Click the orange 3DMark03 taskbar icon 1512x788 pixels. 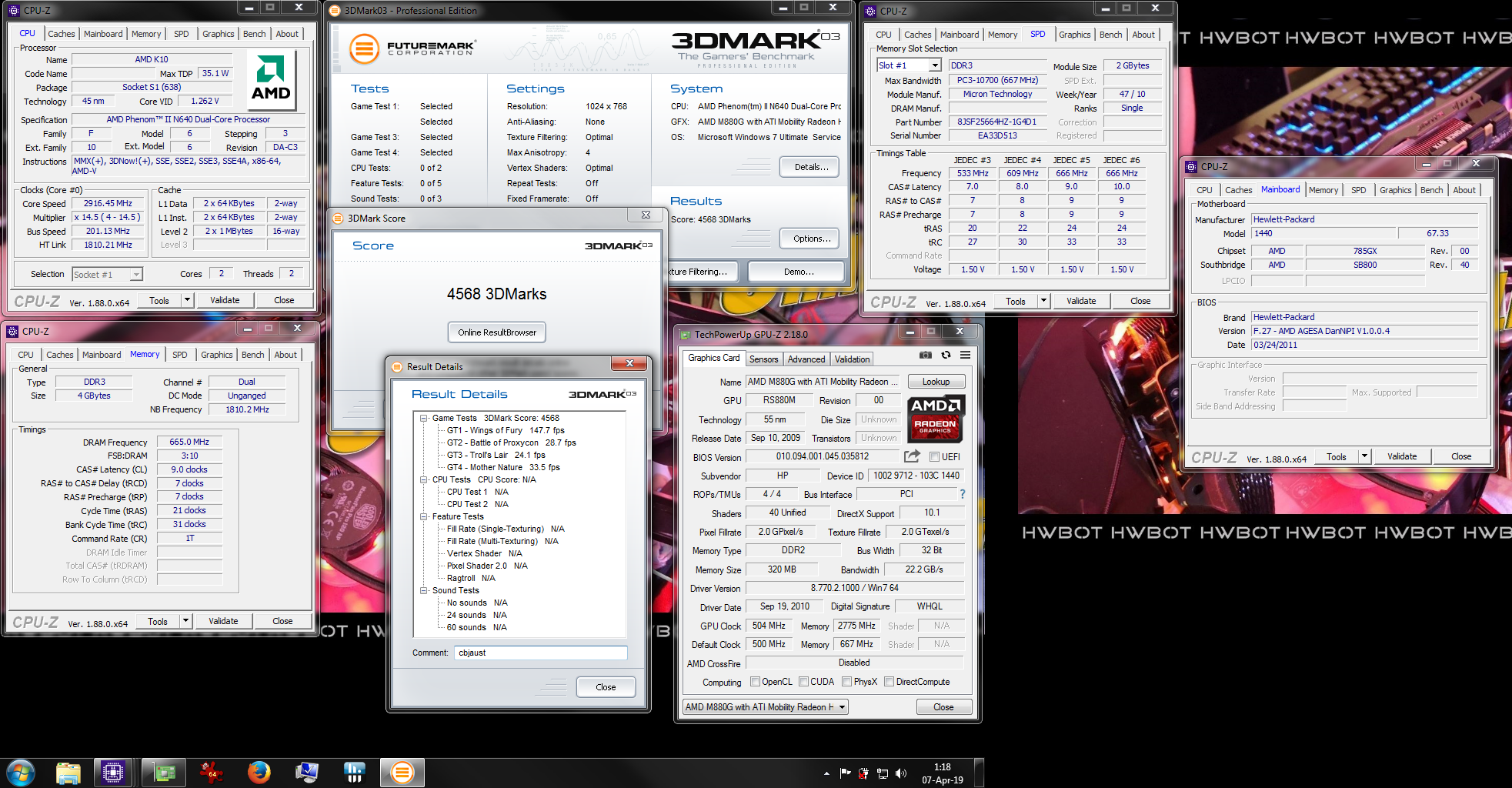pyautogui.click(x=402, y=772)
